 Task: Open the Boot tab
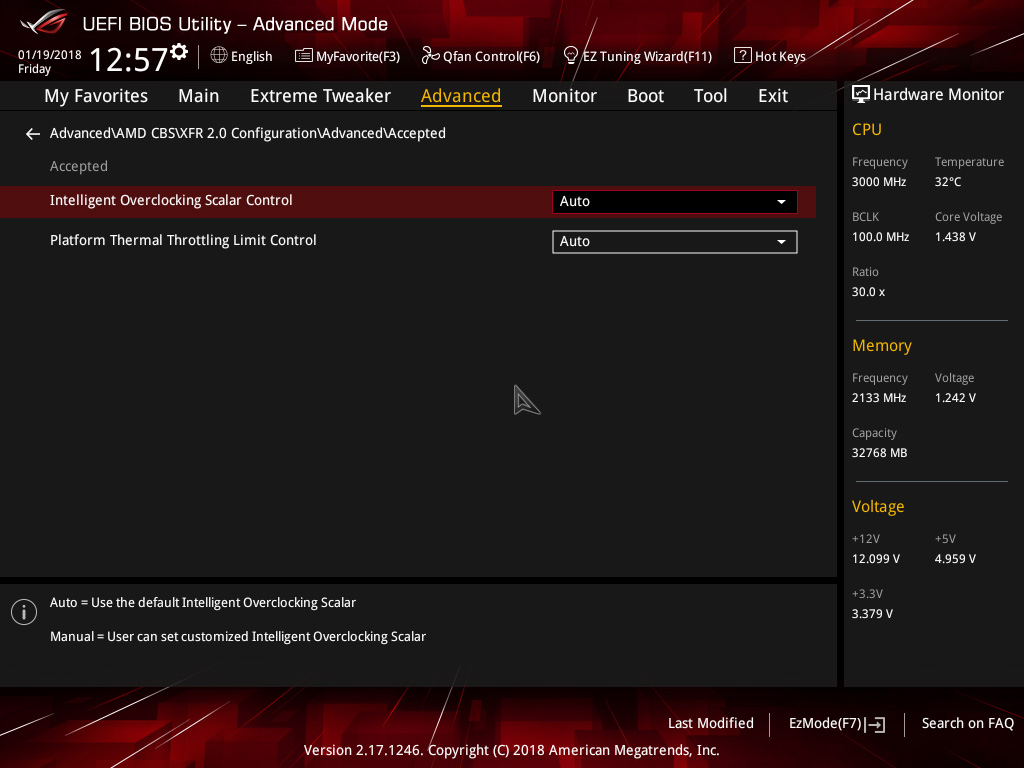pyautogui.click(x=645, y=96)
